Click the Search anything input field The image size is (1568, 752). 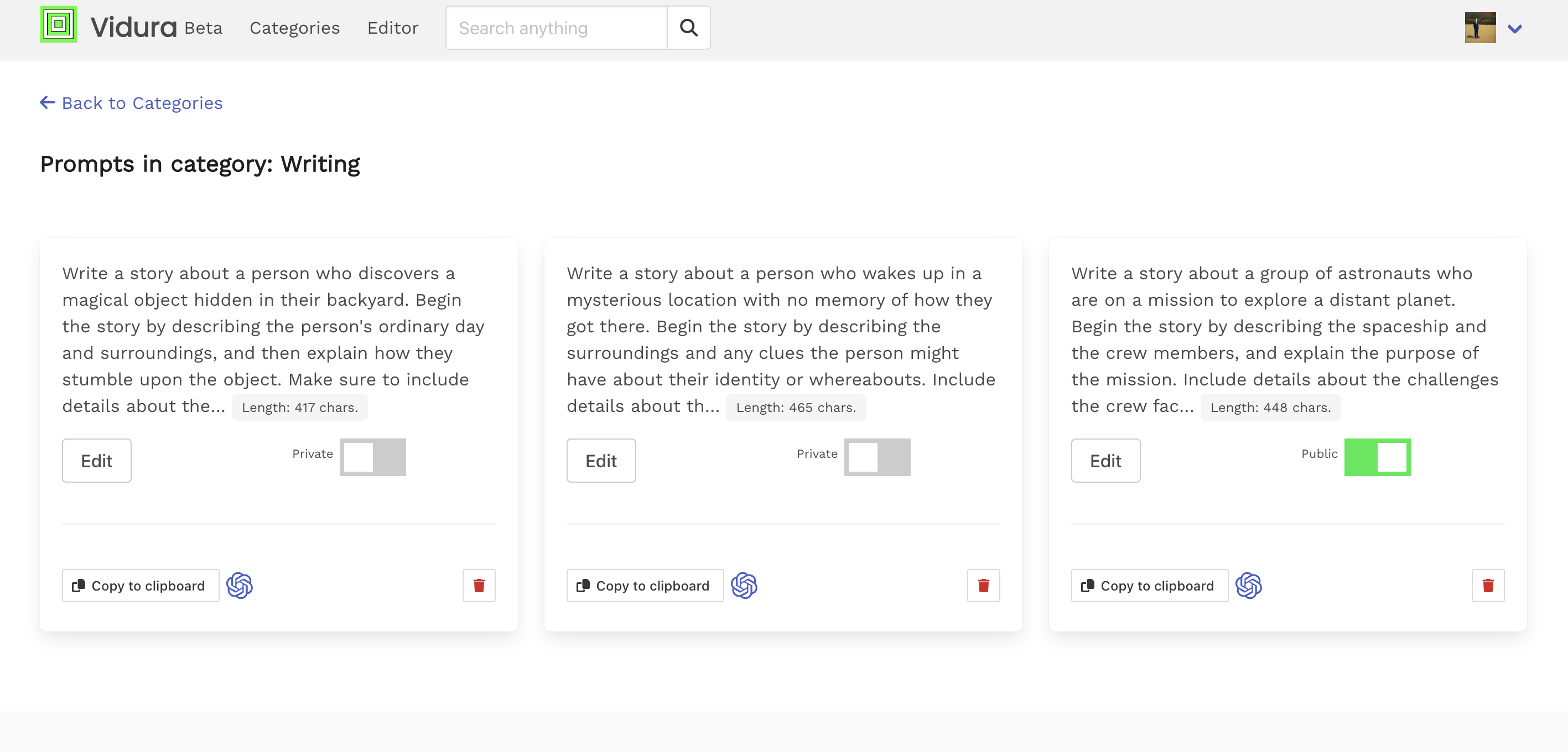tap(557, 28)
